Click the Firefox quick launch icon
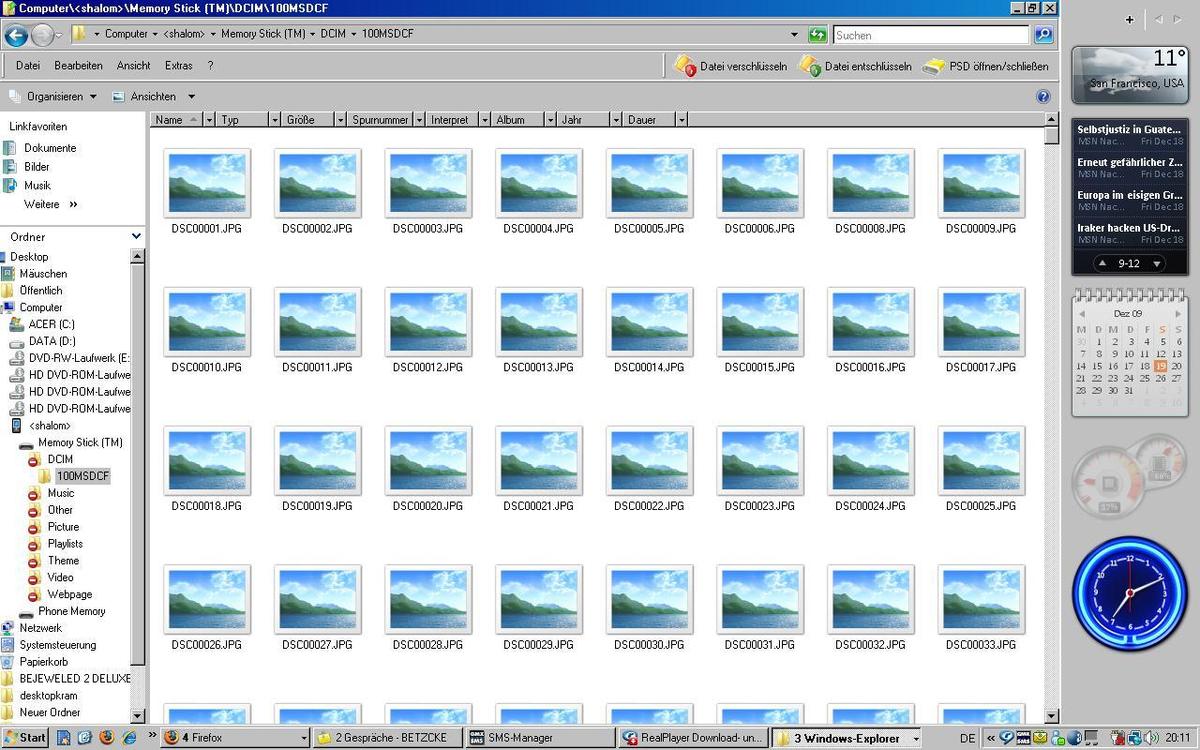 (x=107, y=738)
